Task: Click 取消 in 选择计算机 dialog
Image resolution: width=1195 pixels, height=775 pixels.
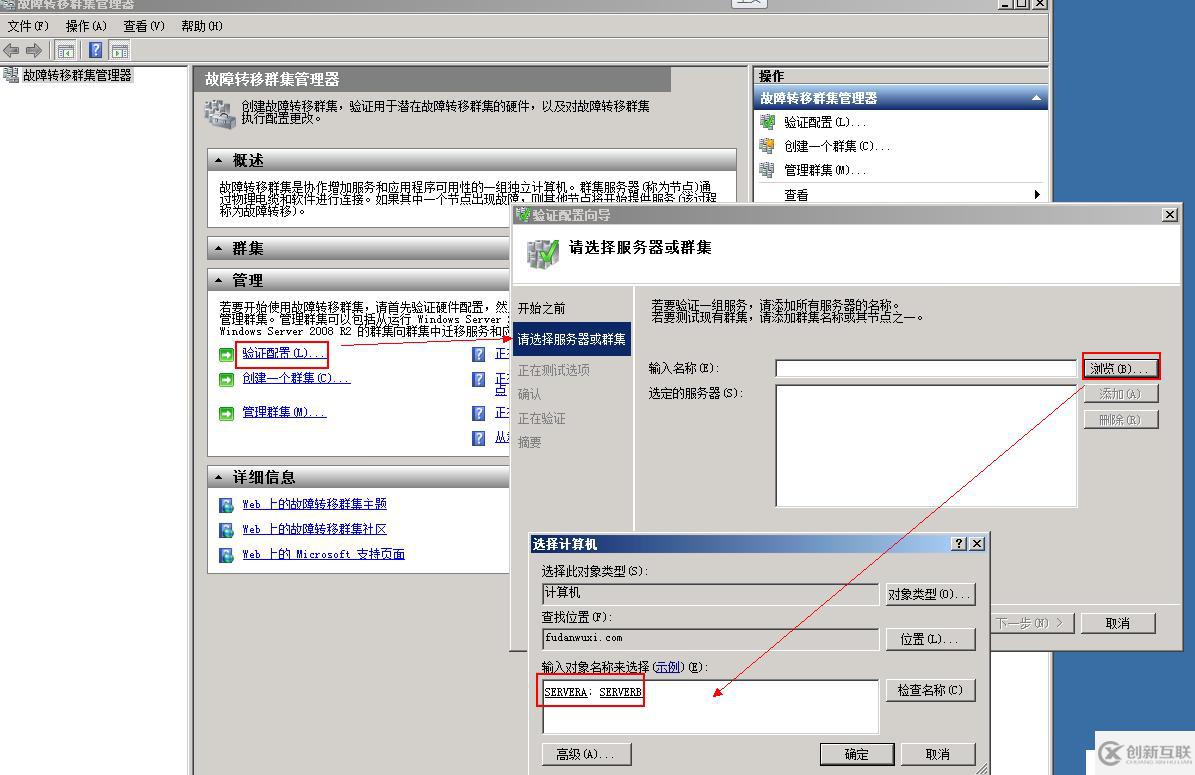Action: pos(937,754)
